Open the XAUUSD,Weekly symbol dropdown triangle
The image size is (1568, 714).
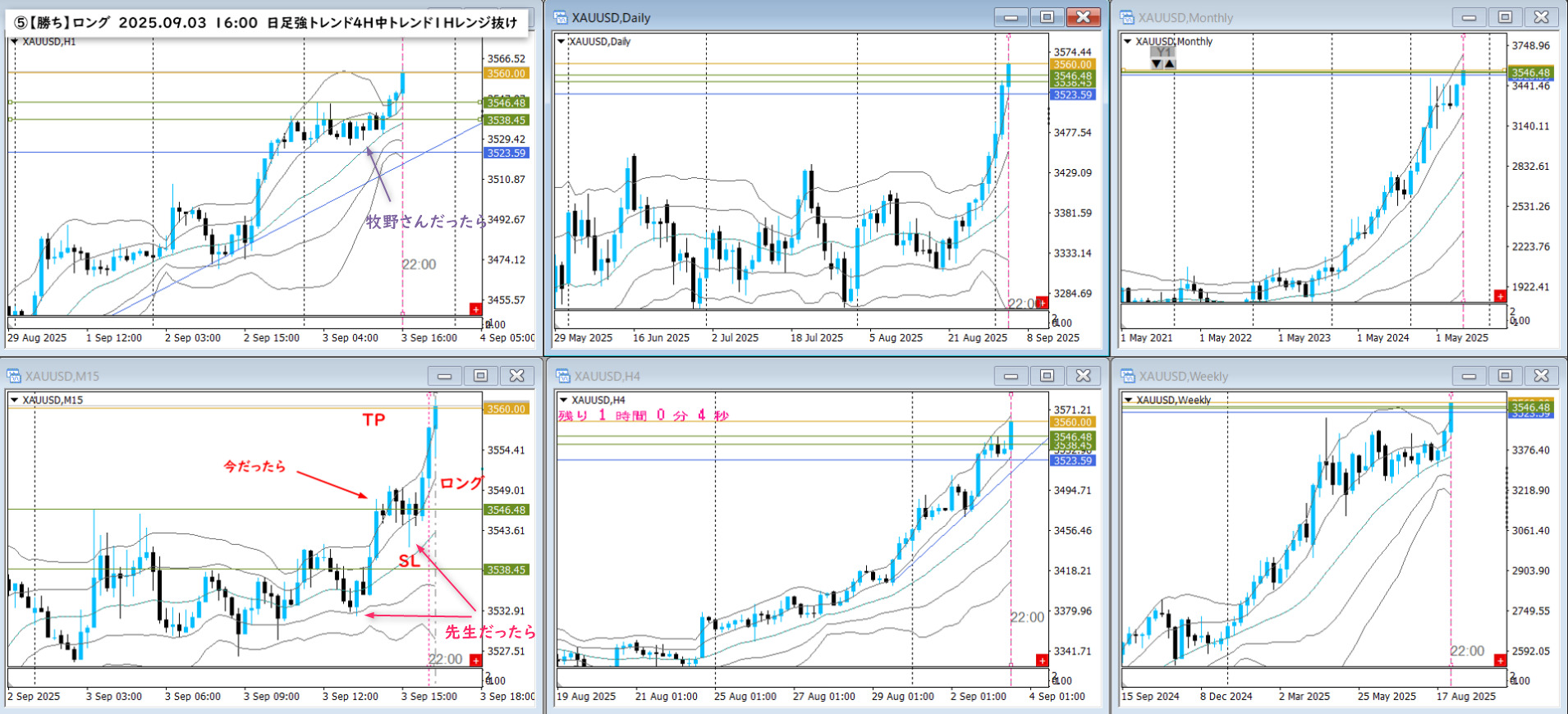(x=1129, y=400)
